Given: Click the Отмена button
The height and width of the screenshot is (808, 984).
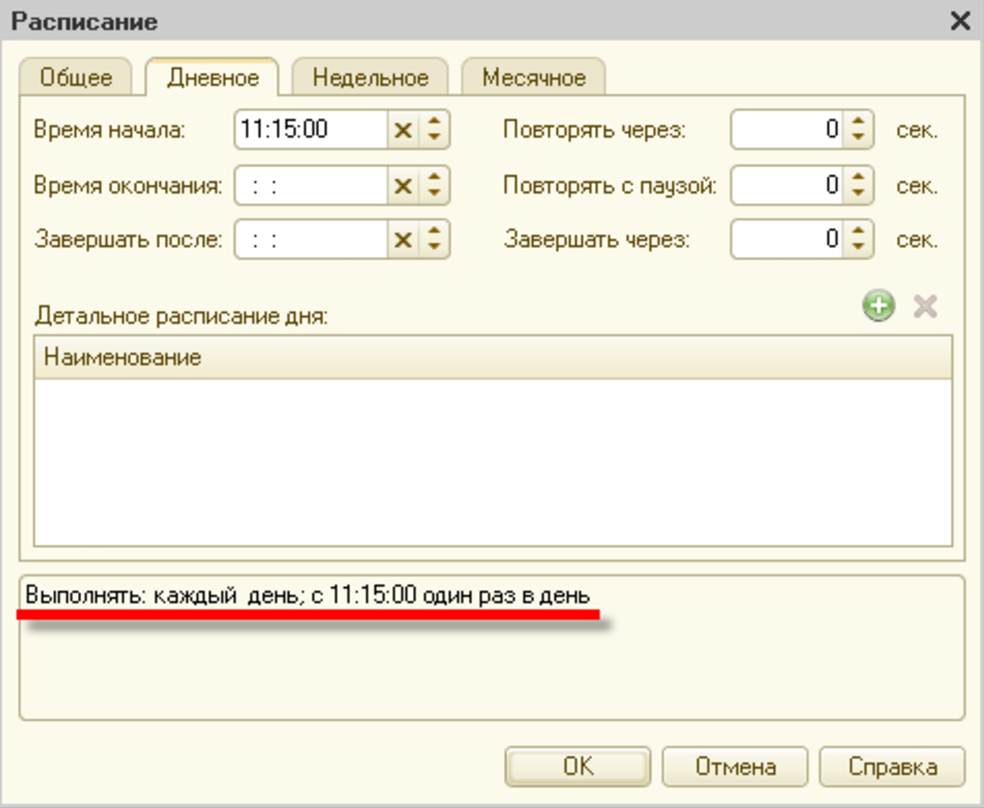Looking at the screenshot, I should [735, 766].
